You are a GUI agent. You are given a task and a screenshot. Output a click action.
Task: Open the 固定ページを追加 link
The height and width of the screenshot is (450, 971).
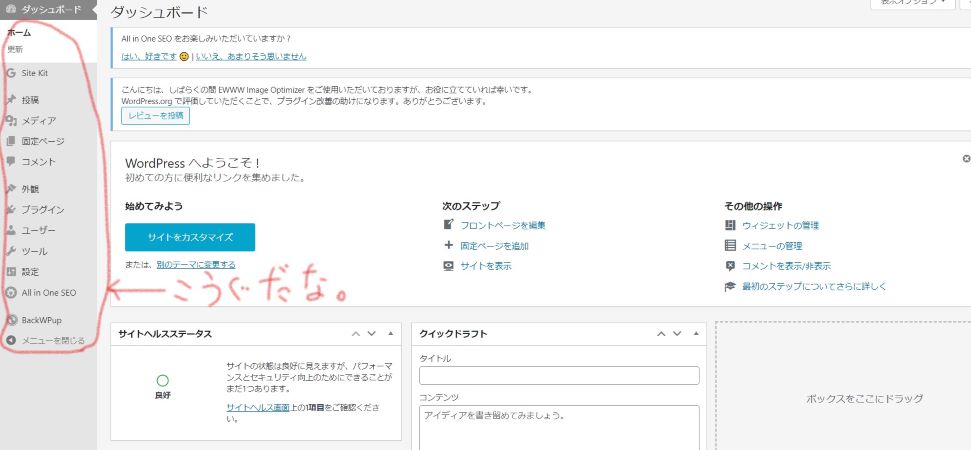(x=494, y=246)
